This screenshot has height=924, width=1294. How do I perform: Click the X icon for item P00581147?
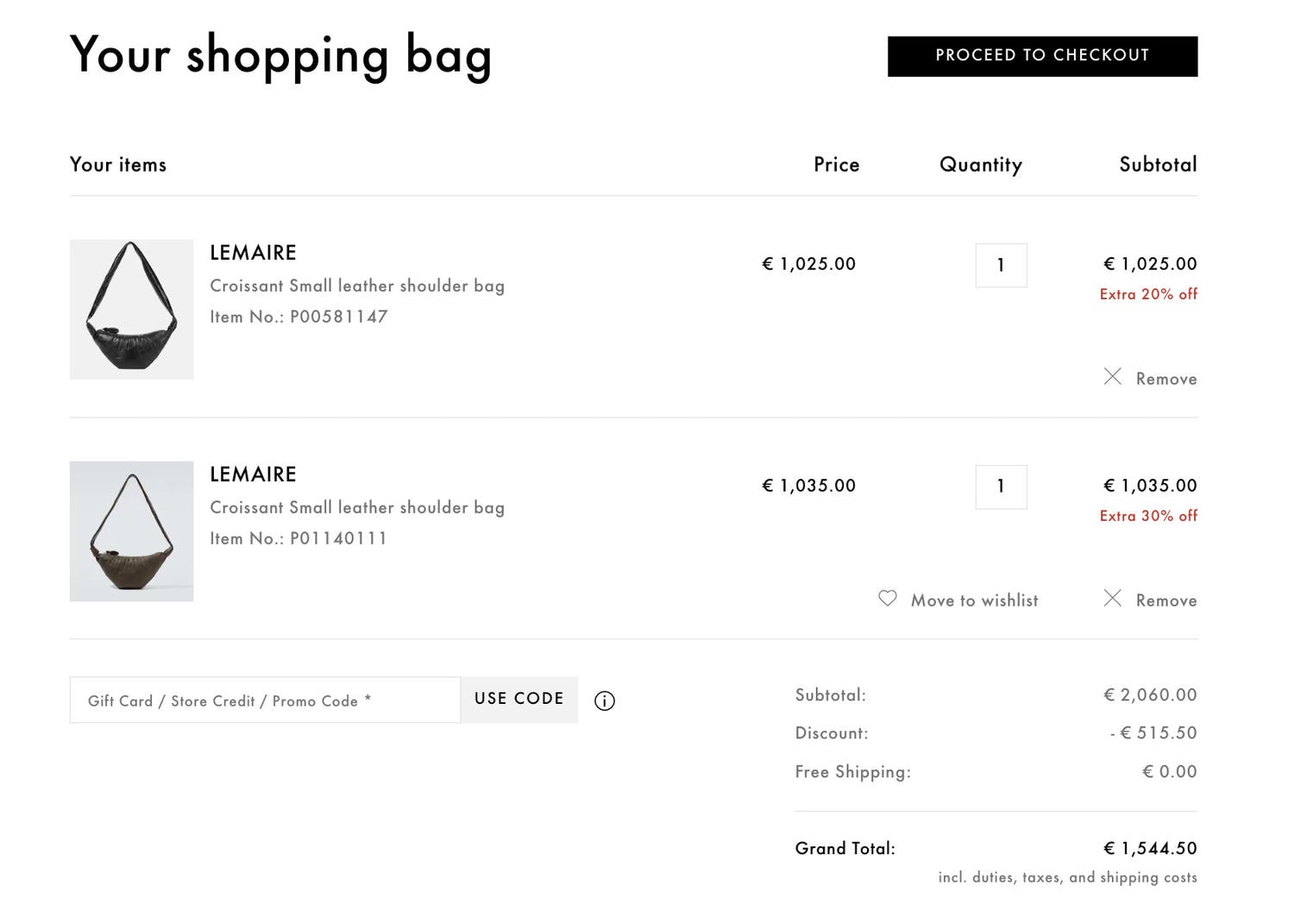coord(1113,377)
